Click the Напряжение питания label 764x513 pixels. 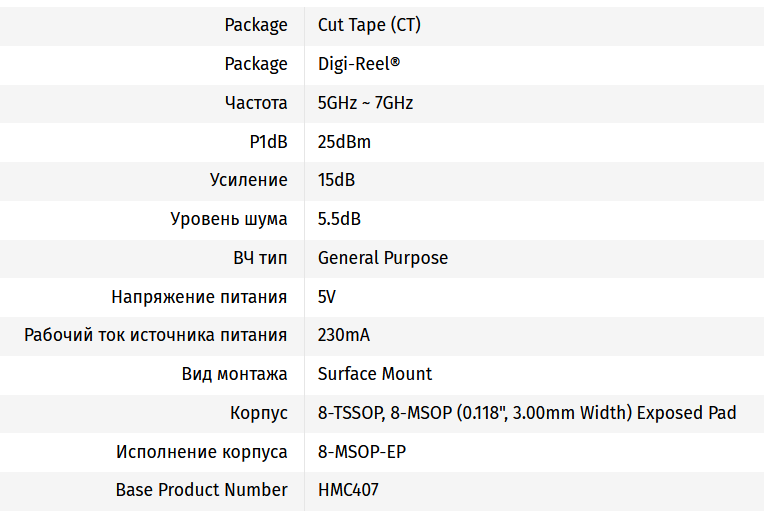tap(199, 297)
